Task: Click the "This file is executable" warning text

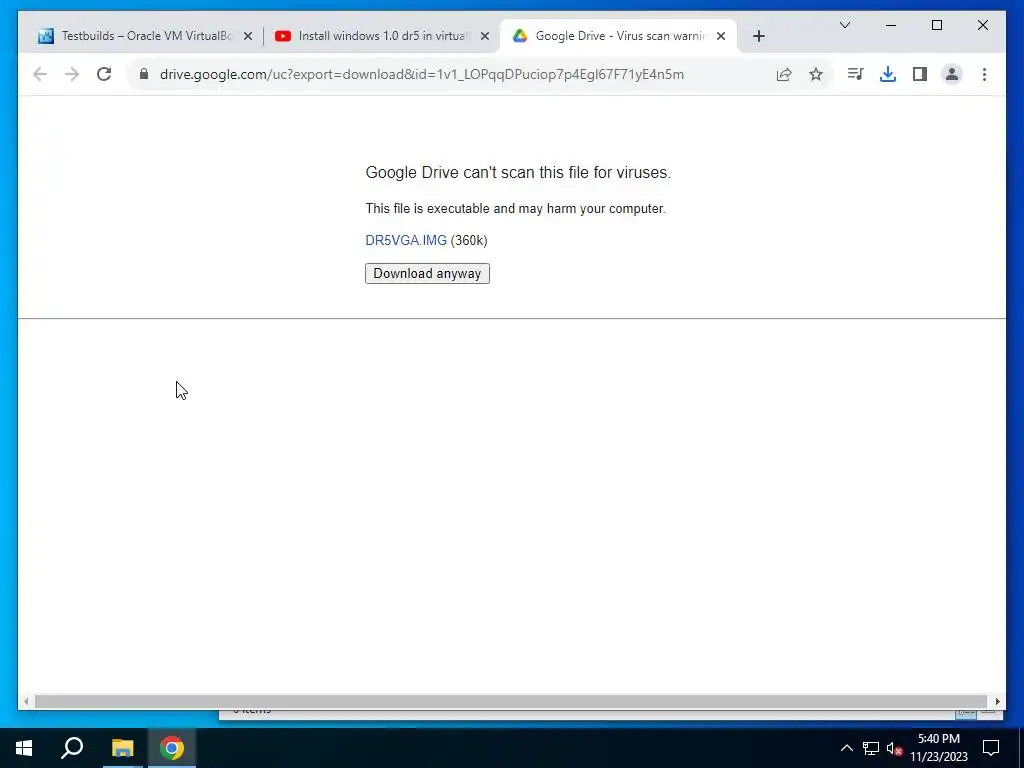Action: (515, 209)
